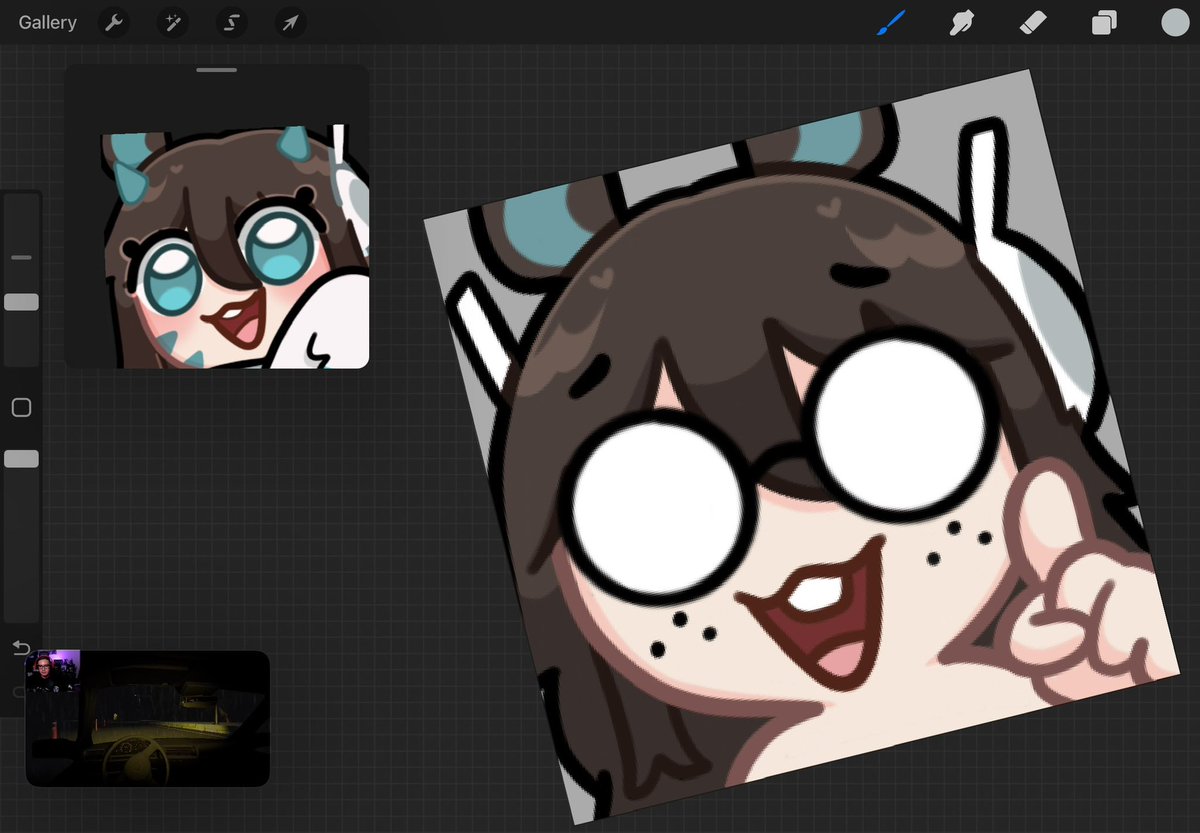Screen dimensions: 1200x833
Task: Activate the Selection tool
Action: tap(231, 22)
